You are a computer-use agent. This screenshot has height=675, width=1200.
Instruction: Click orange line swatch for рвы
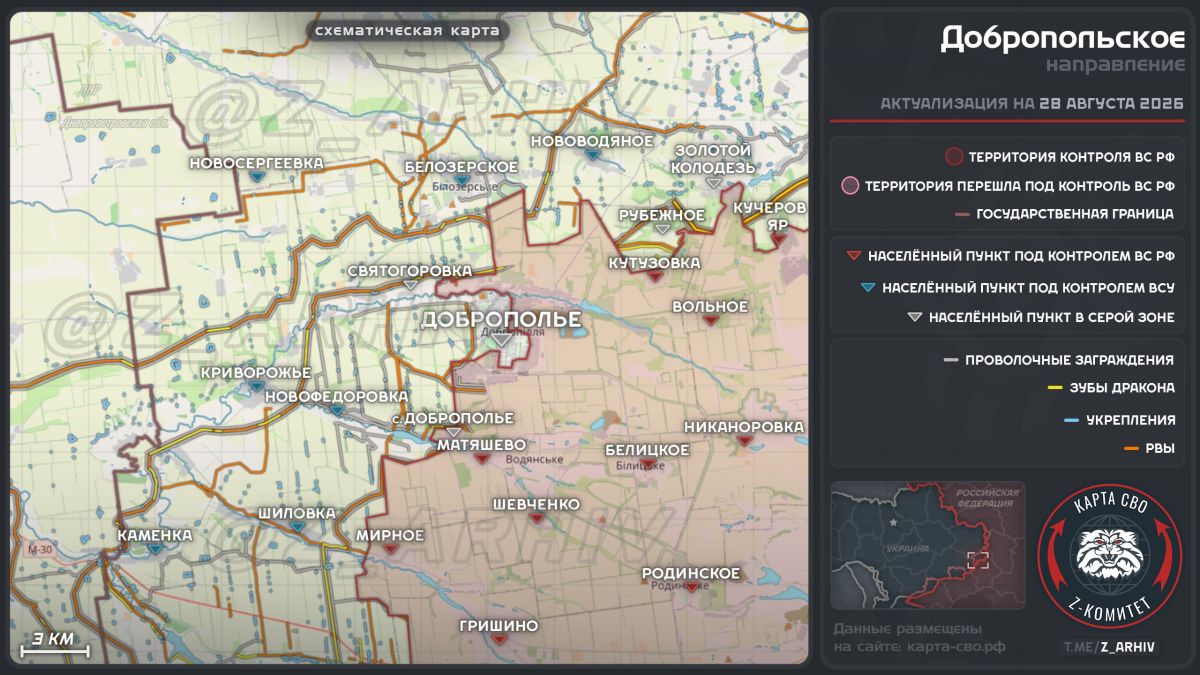tap(1132, 448)
